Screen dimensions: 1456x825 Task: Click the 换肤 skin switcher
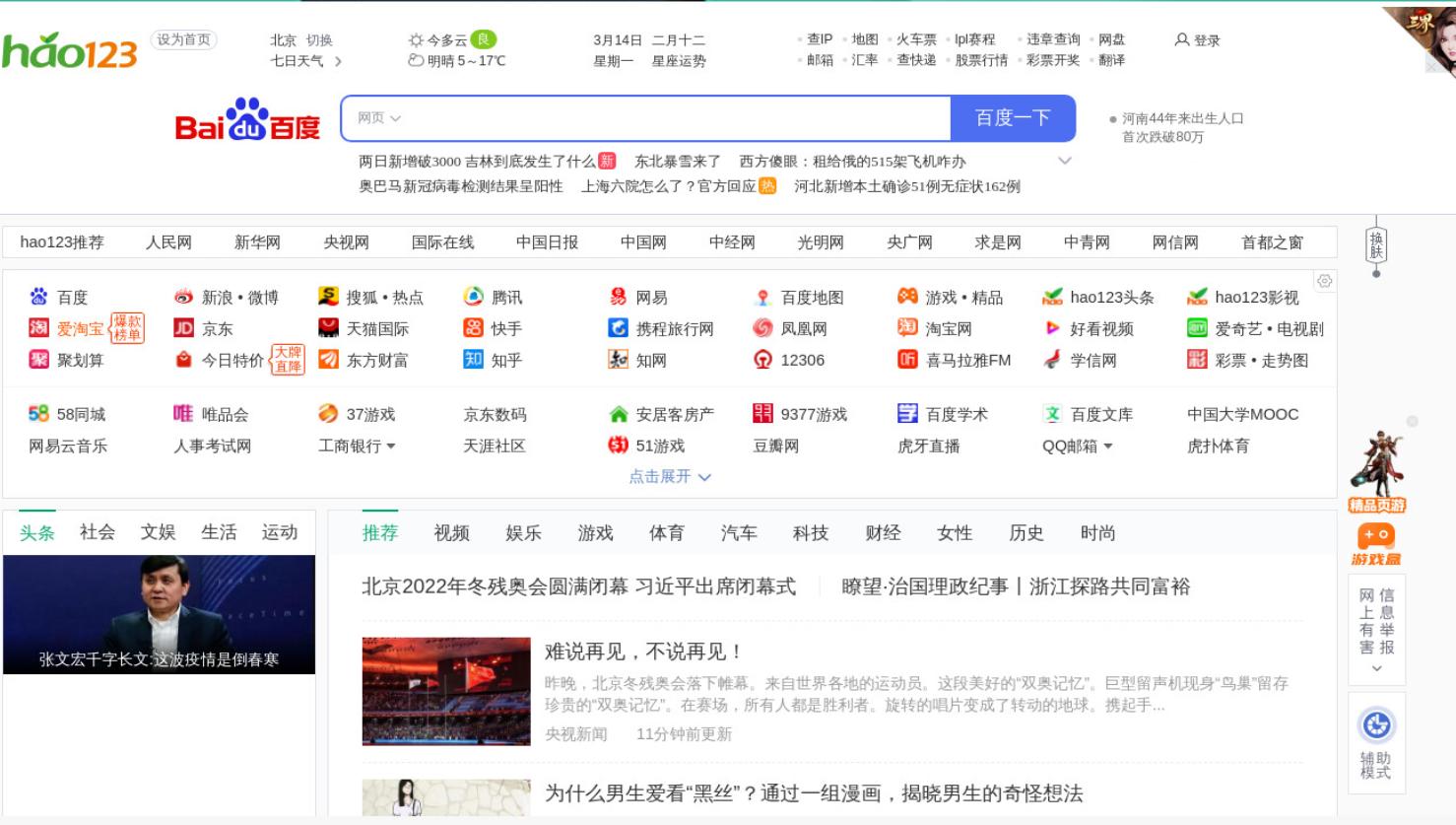click(1376, 245)
